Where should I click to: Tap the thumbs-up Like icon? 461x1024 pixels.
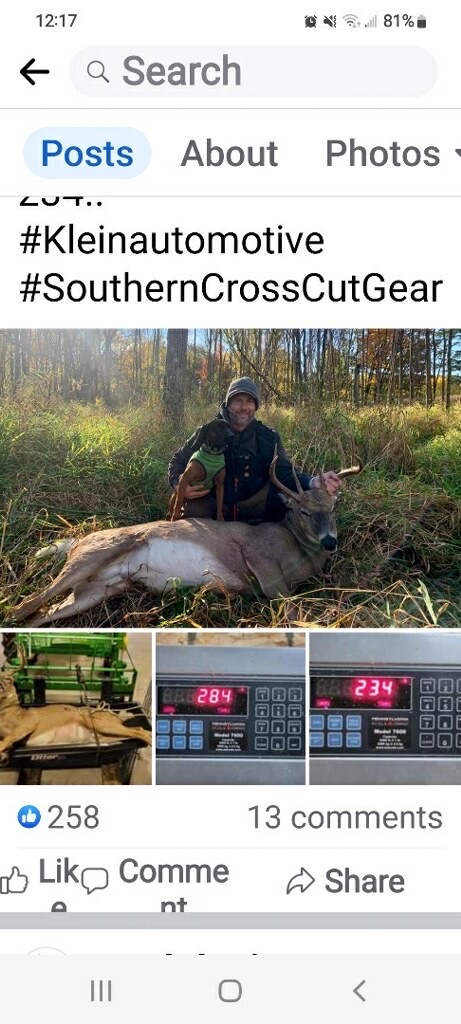click(x=14, y=882)
